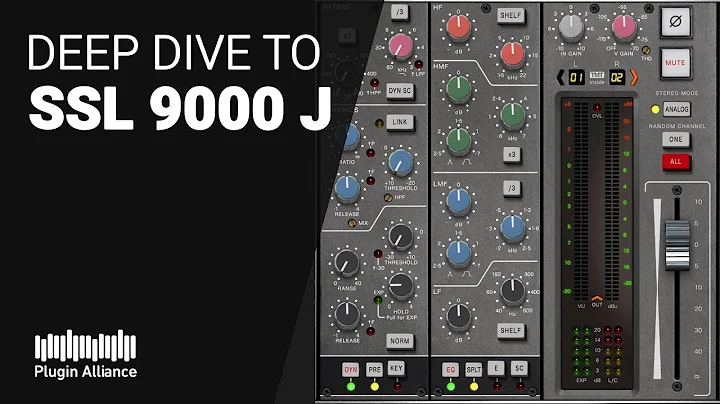Click the small compressor HPF trim knob

pos(388,197)
